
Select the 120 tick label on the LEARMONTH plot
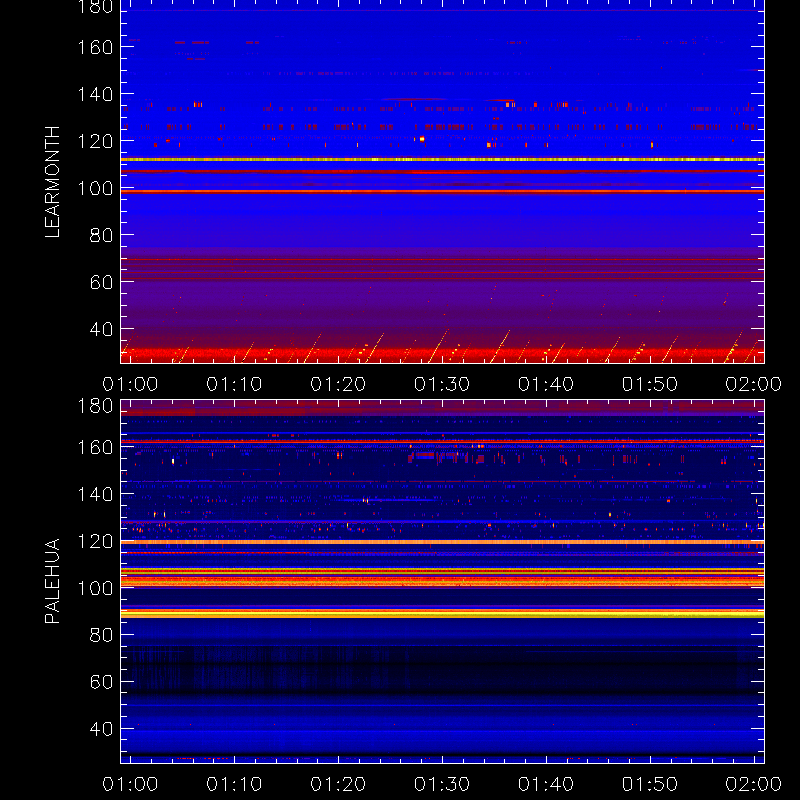click(x=95, y=141)
